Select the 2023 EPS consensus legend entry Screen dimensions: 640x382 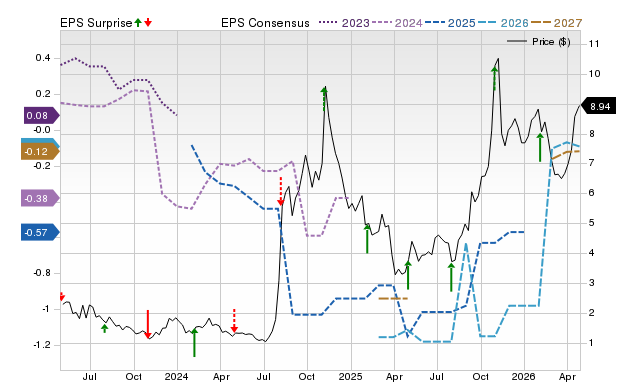344,23
